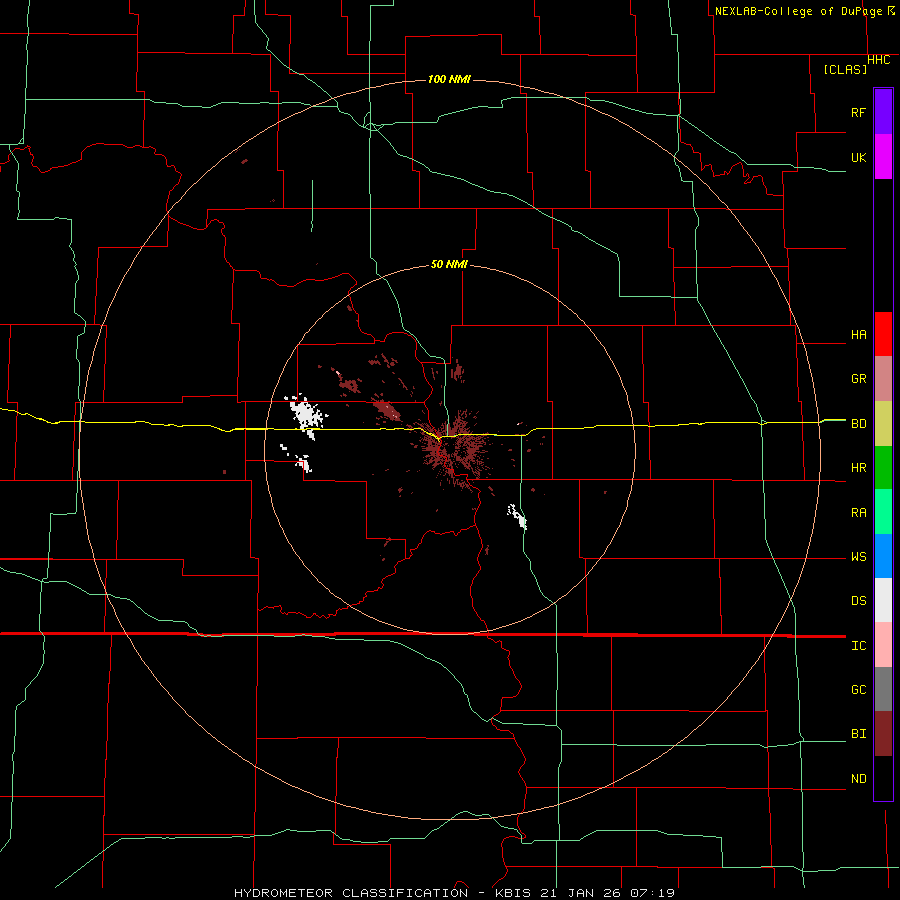Select the GR pink legend swatch
The width and height of the screenshot is (900, 900).
(883, 379)
